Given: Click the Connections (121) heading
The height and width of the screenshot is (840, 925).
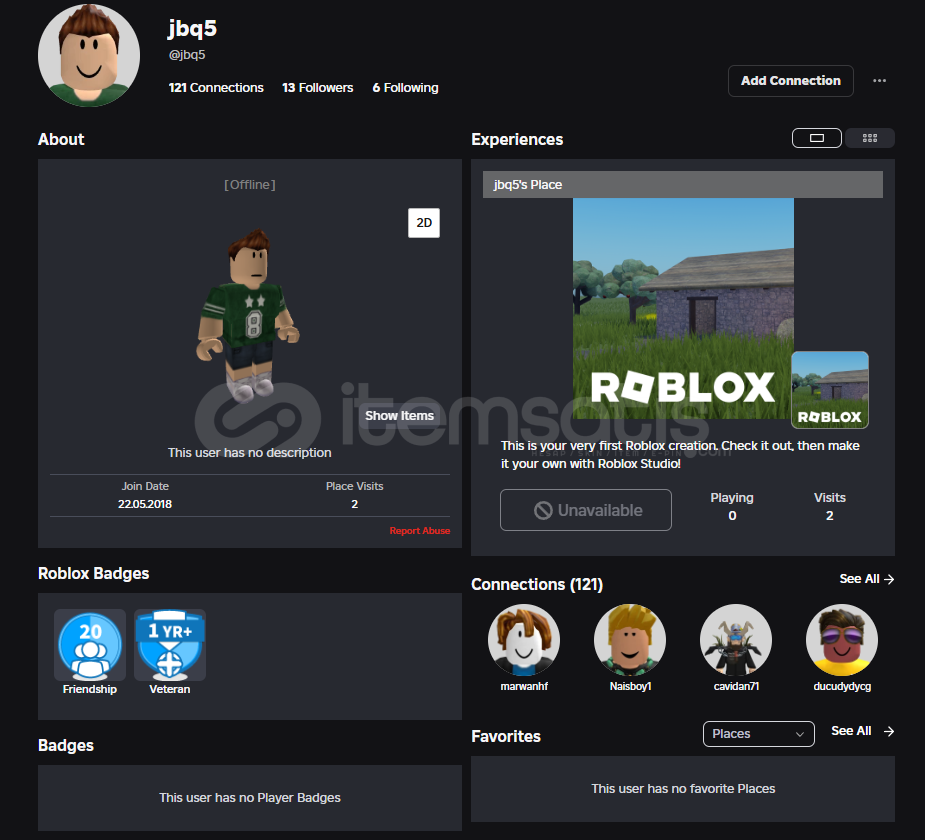Looking at the screenshot, I should [537, 585].
